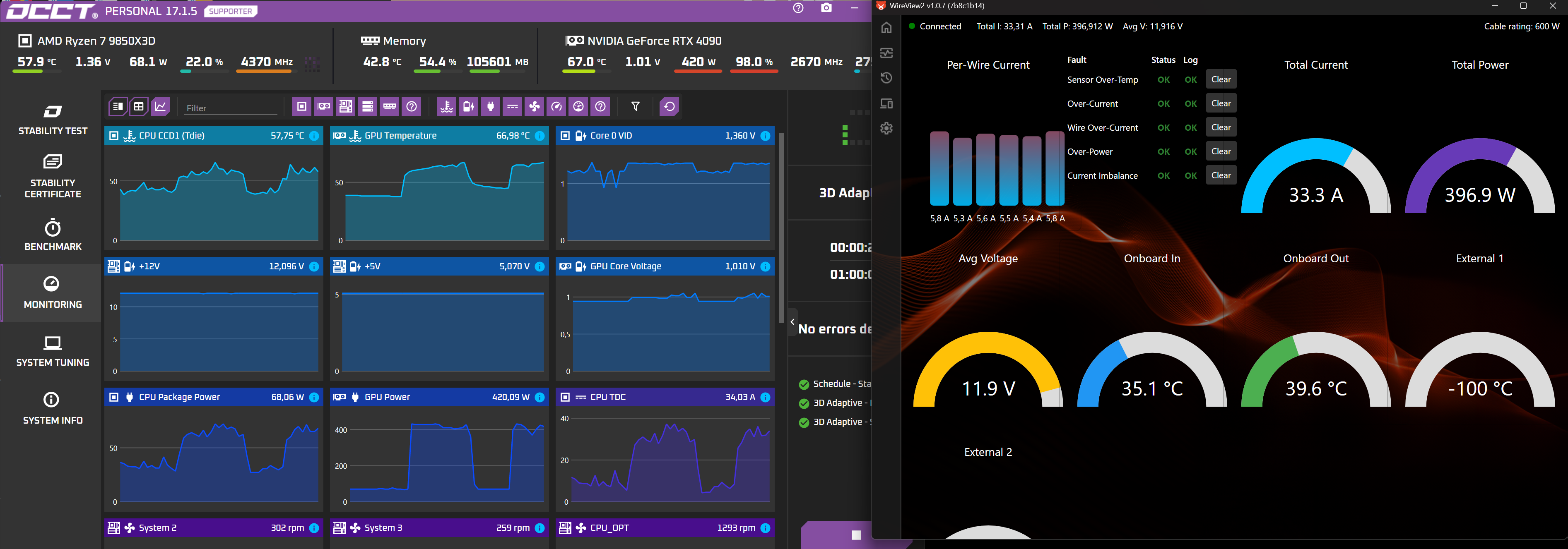Stop the running test with square button
The width and height of the screenshot is (1568, 549).
(856, 535)
